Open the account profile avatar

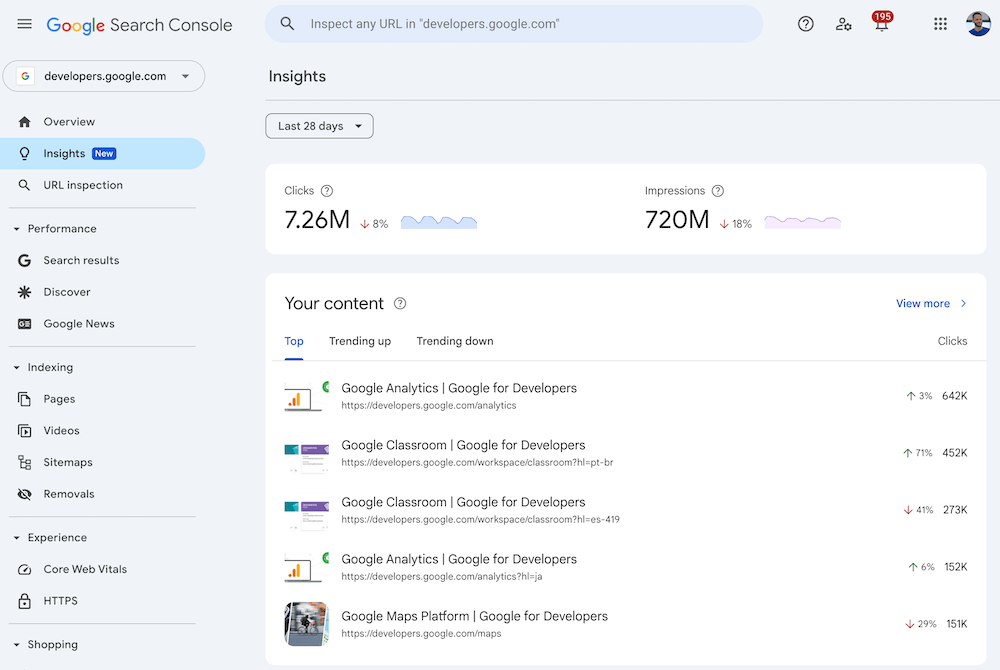(x=978, y=24)
